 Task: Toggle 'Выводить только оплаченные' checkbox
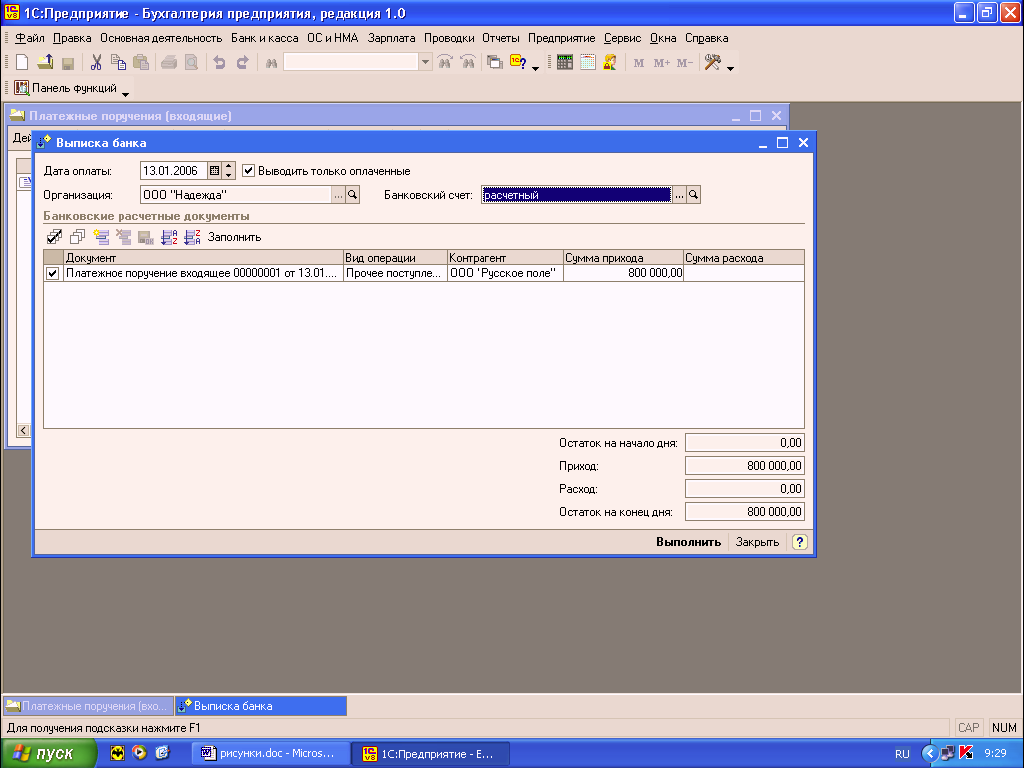click(249, 171)
